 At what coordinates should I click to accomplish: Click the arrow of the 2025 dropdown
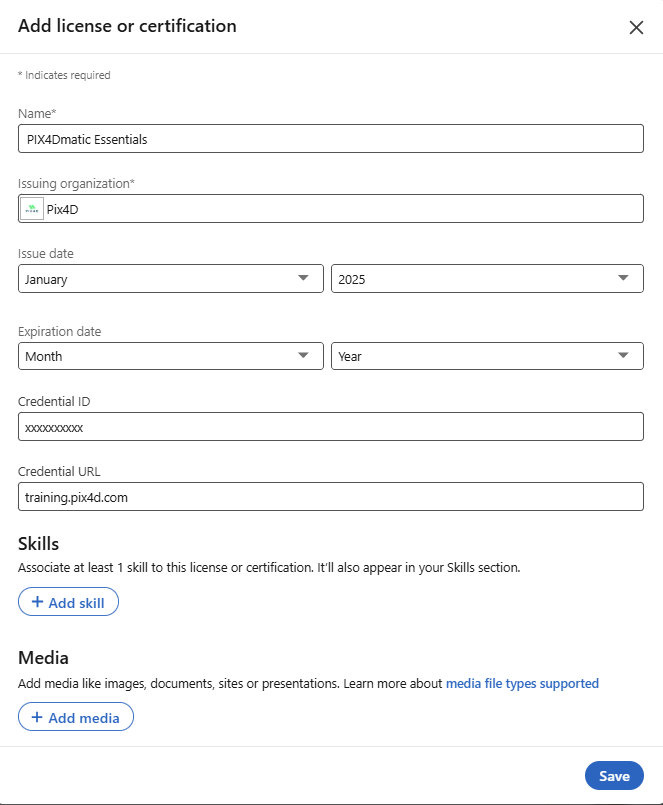point(624,279)
